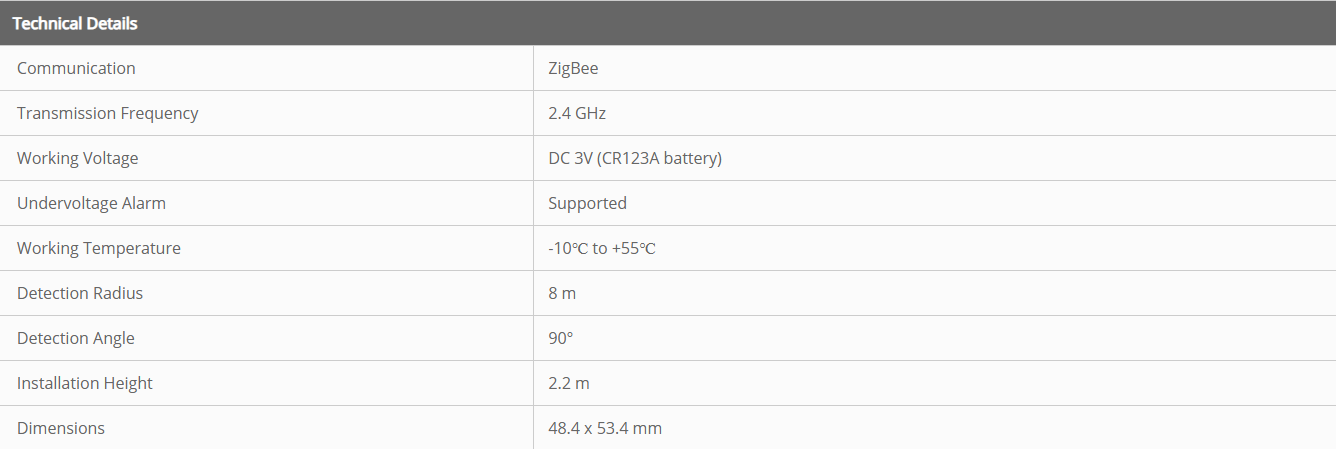Select the Detection Radius label

pos(80,293)
